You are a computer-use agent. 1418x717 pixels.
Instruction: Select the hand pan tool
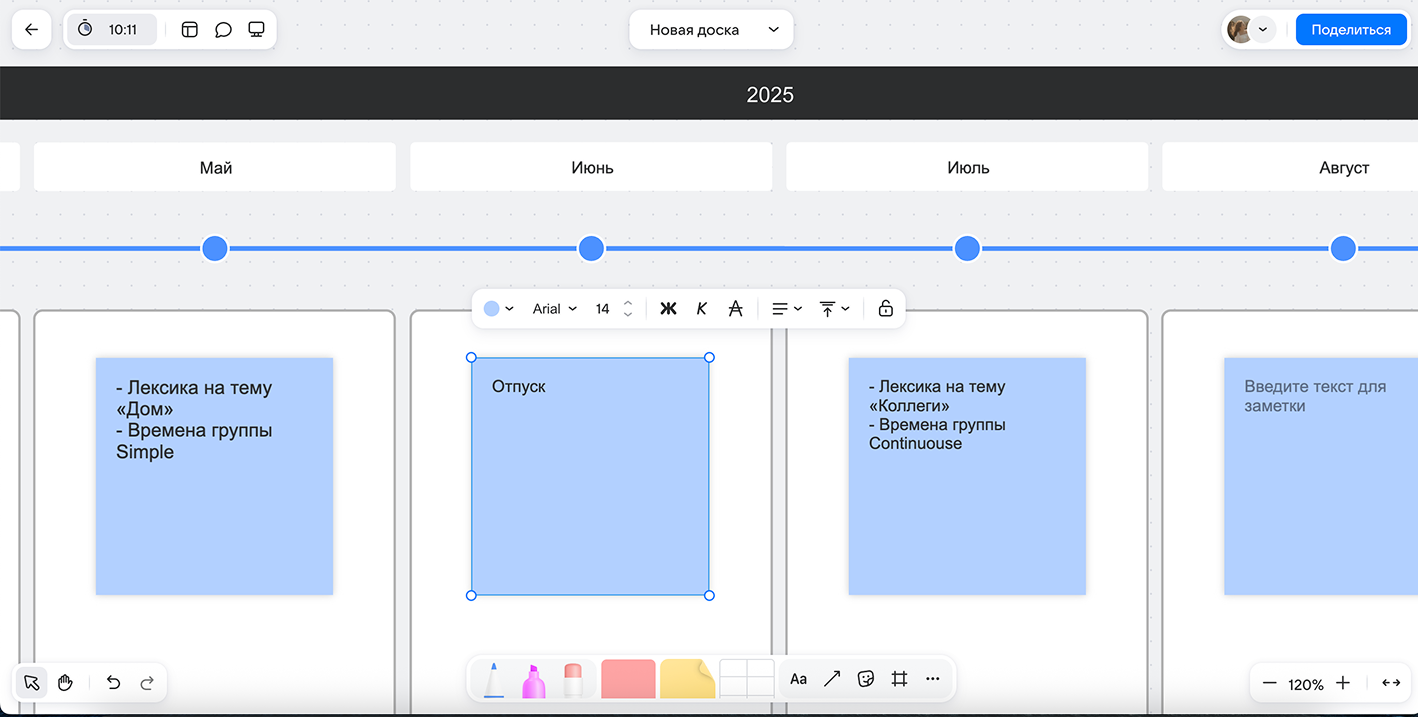coord(65,683)
